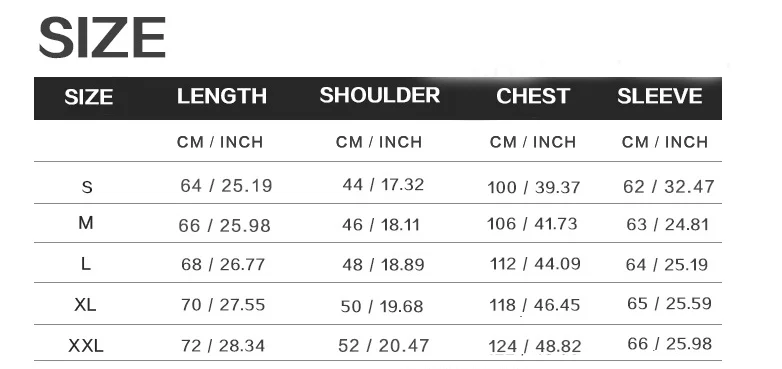The image size is (782, 369).
Task: Click chest value 124 / 48.82
Action: click(535, 346)
